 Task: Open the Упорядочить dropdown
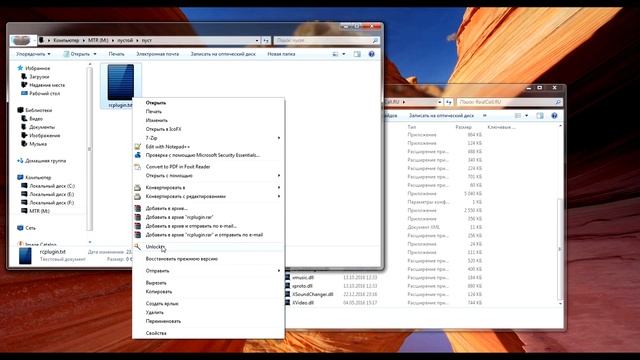(x=33, y=54)
